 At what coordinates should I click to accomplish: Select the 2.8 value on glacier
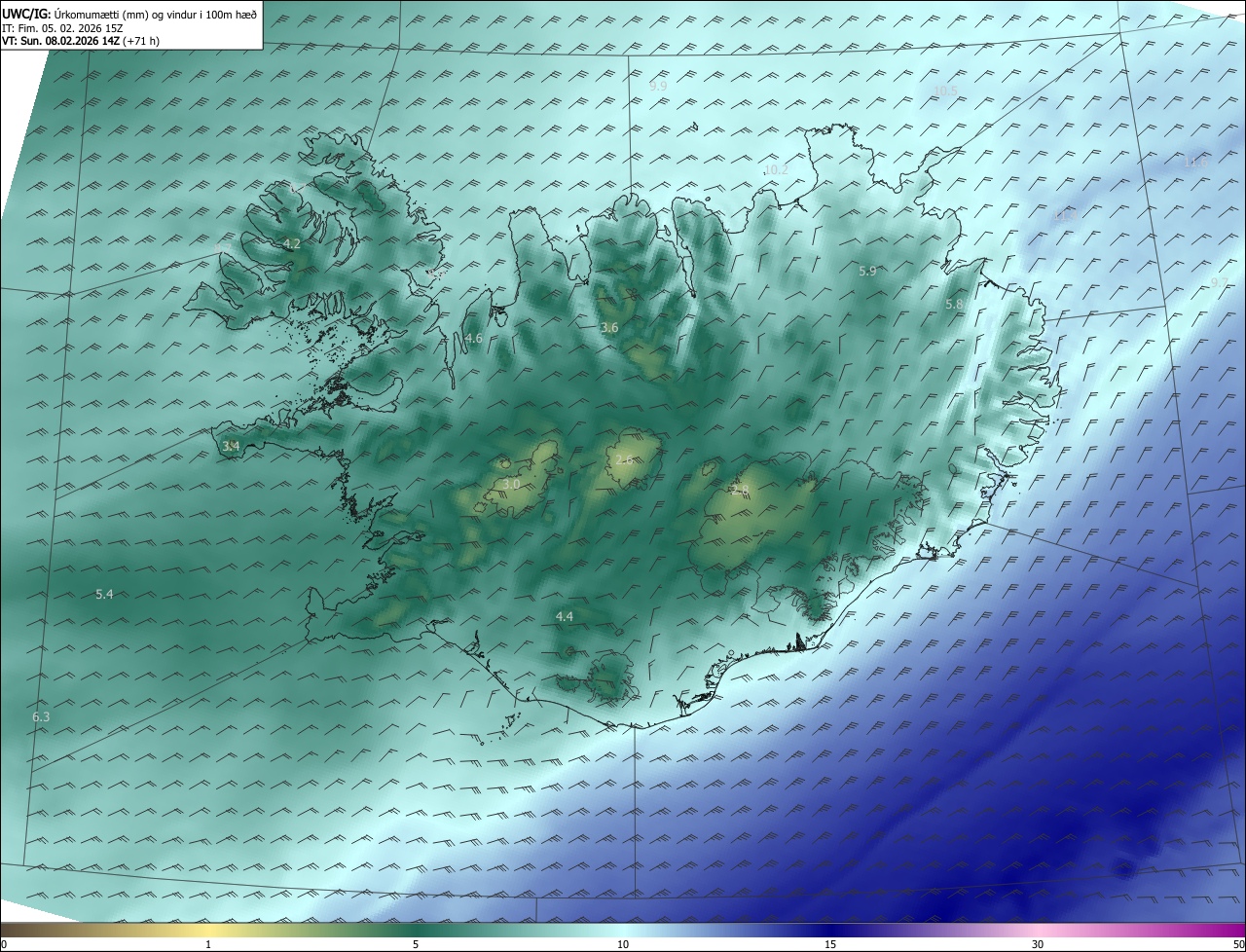pyautogui.click(x=740, y=493)
